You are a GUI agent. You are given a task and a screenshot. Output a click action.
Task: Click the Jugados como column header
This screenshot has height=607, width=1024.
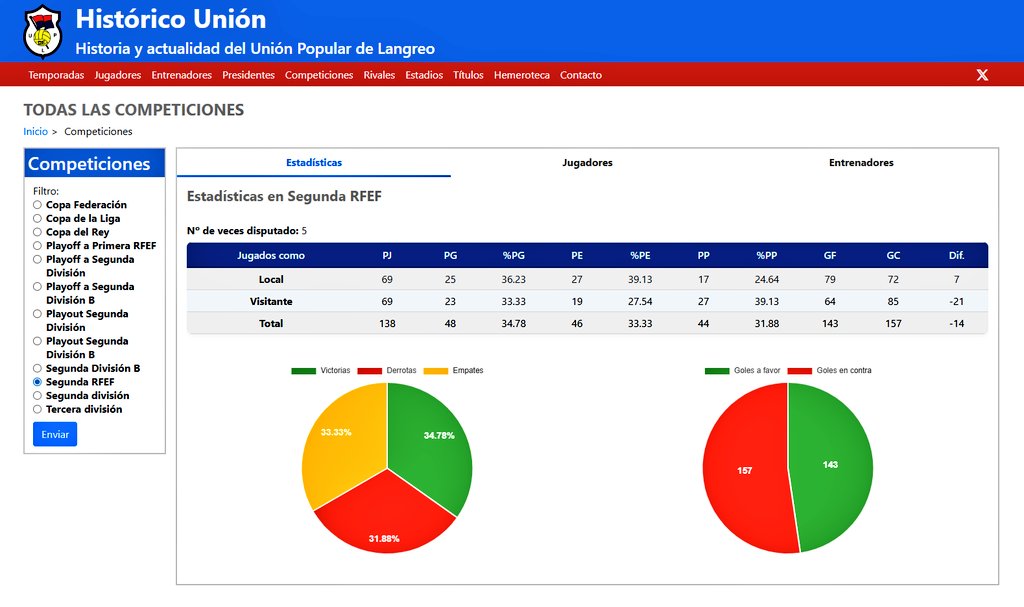click(270, 255)
